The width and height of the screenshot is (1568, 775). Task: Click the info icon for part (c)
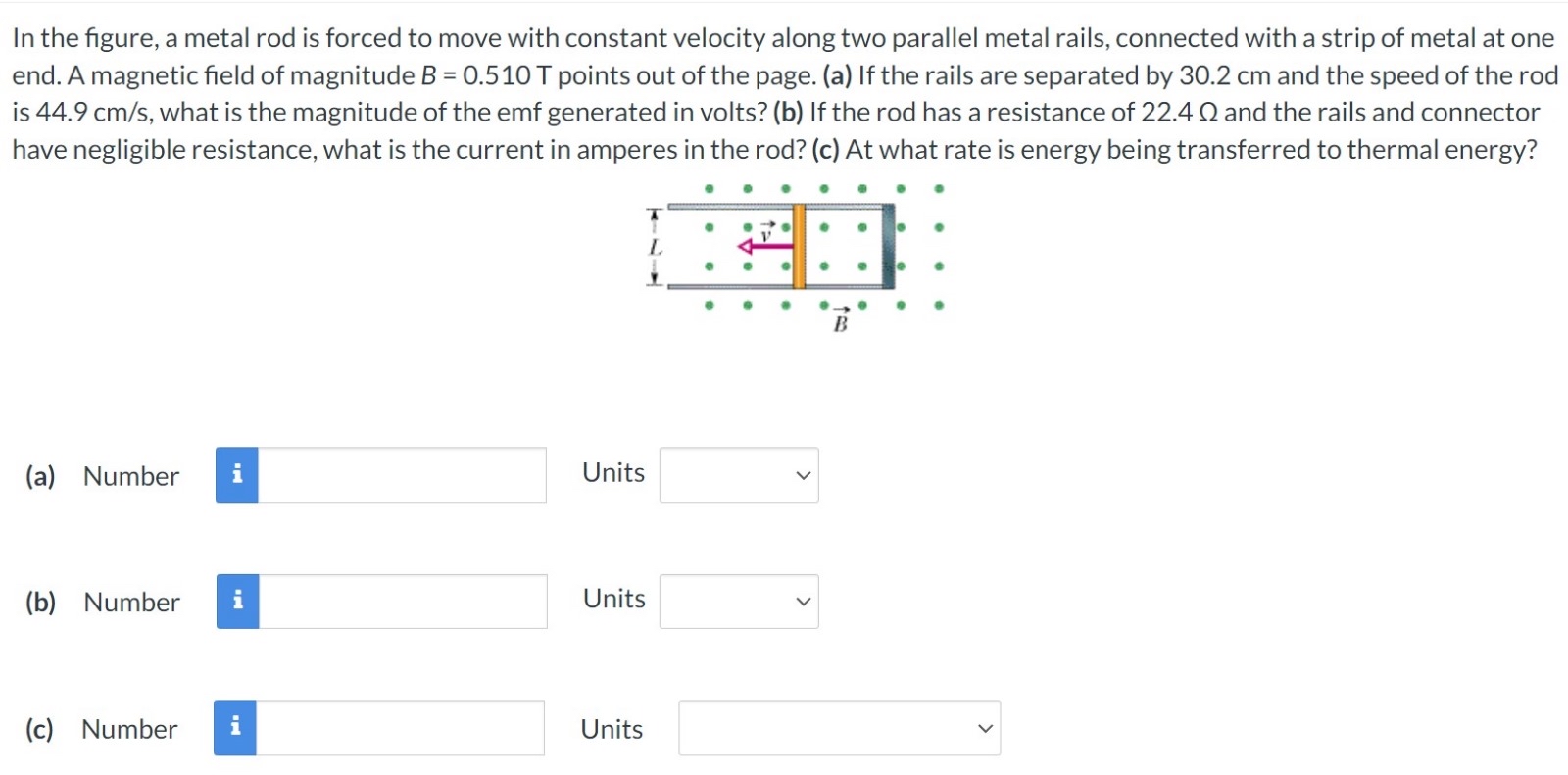(235, 728)
